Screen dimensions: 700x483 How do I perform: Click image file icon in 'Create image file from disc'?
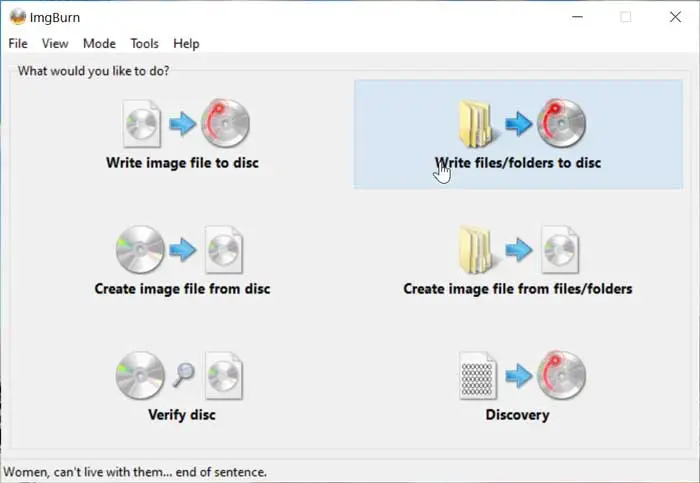224,250
